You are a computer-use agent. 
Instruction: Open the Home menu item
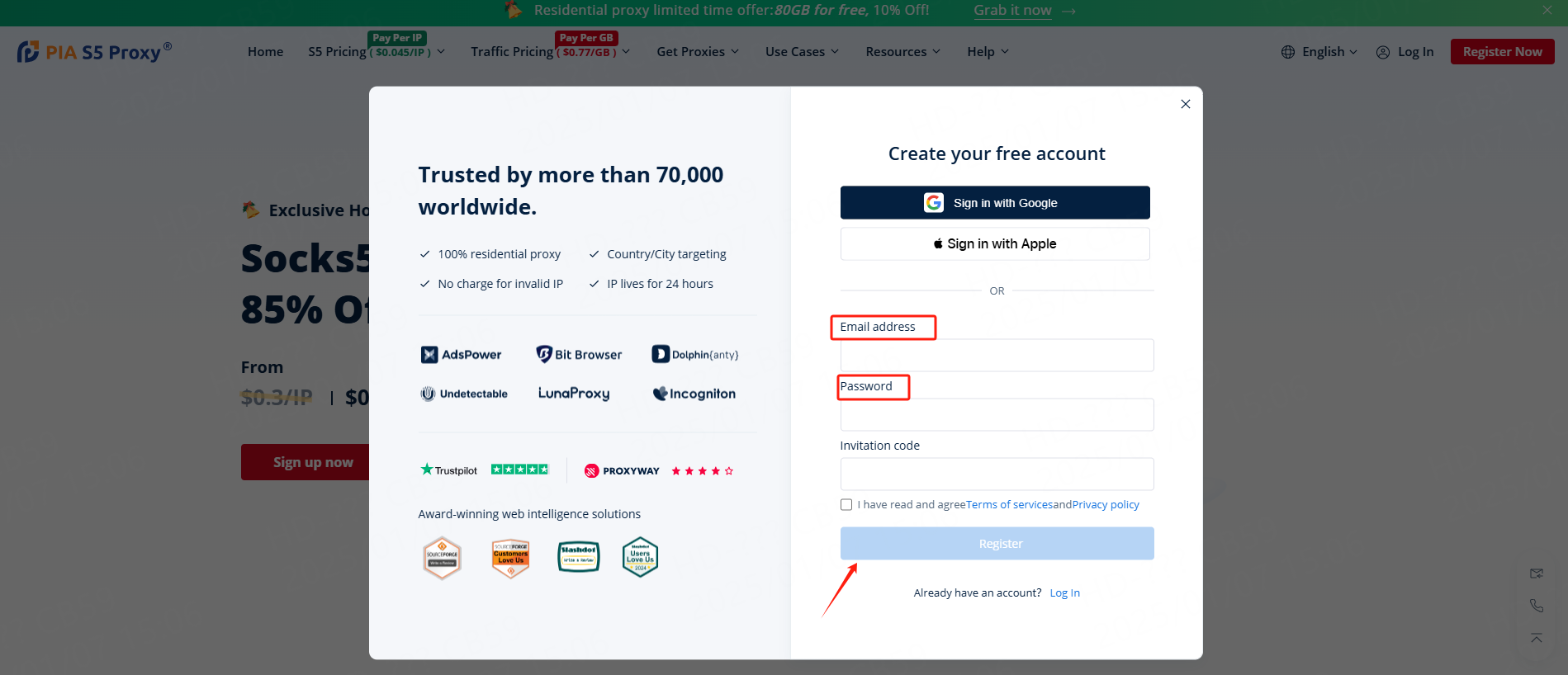[x=265, y=52]
